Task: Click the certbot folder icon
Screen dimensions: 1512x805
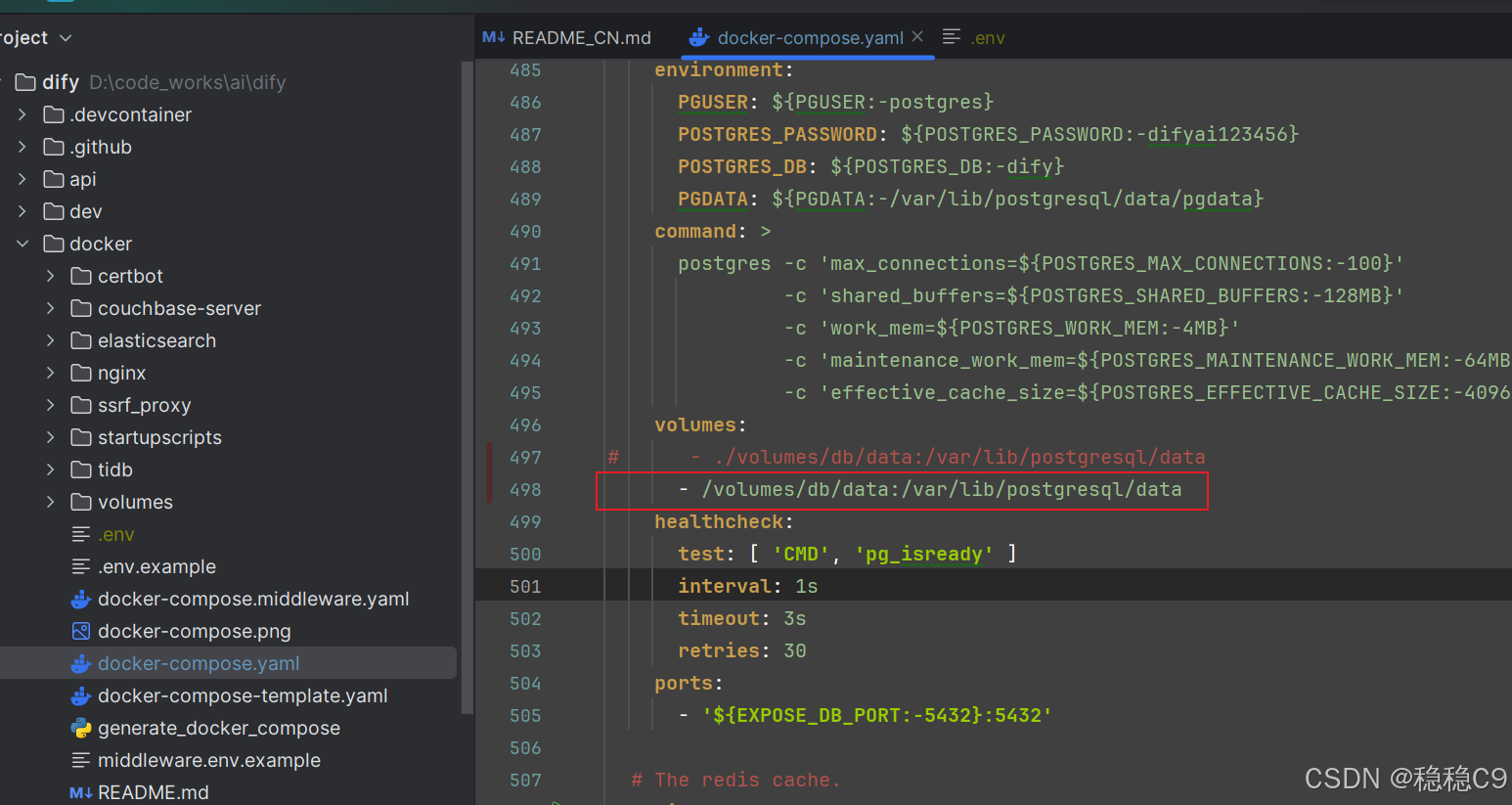Action: point(82,276)
